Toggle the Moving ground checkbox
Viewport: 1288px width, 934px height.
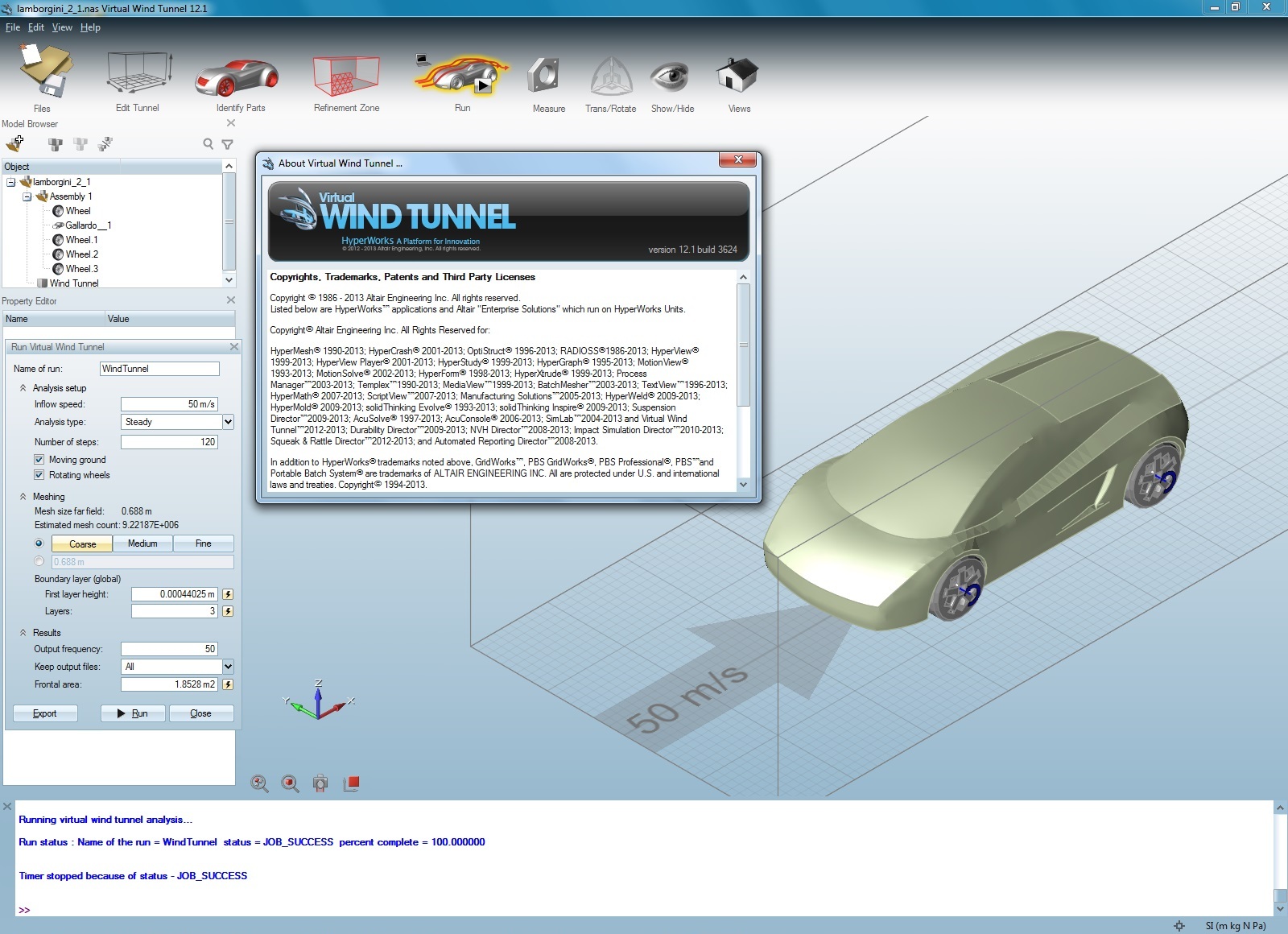(39, 460)
